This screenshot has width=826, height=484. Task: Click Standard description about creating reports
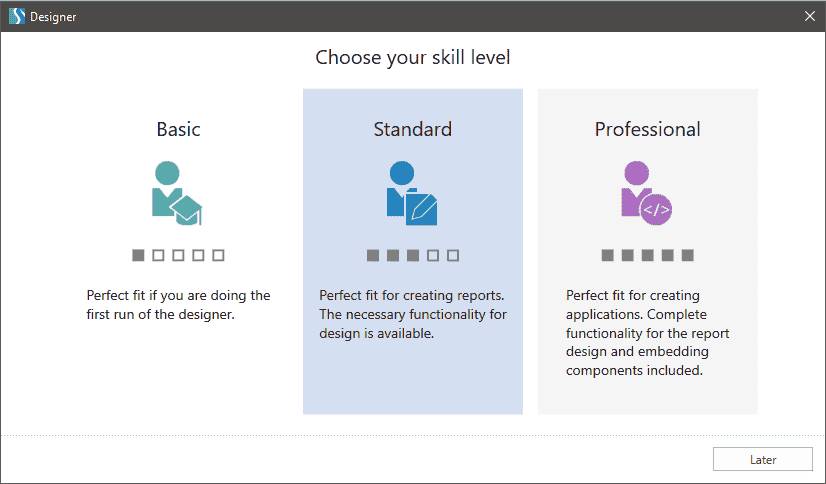click(x=413, y=314)
